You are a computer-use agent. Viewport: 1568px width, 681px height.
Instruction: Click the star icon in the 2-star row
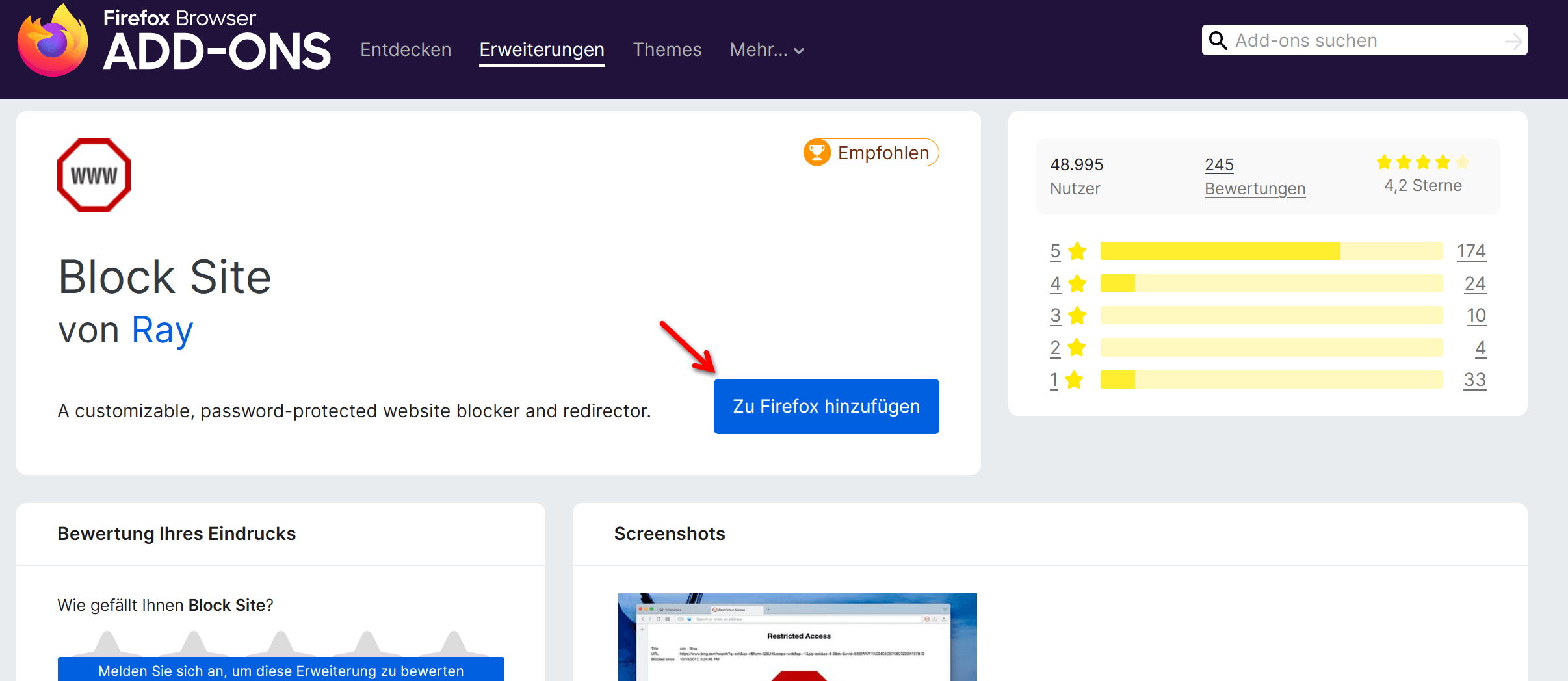[1077, 348]
